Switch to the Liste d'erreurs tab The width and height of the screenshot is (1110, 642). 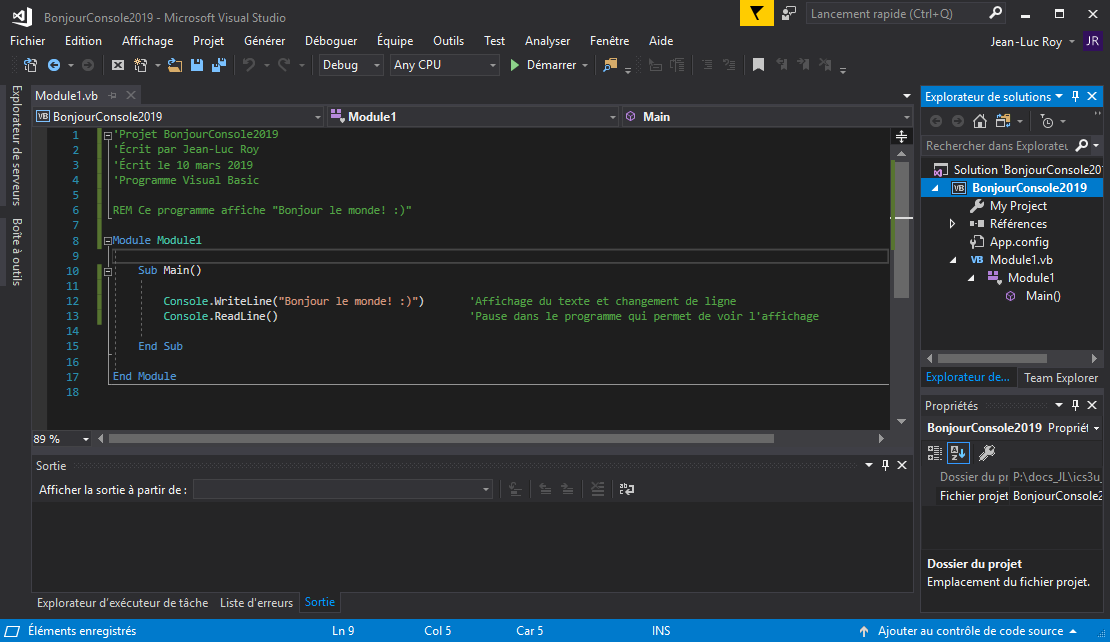256,602
